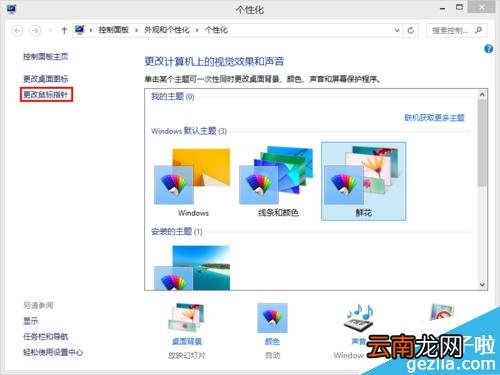This screenshot has width=500, height=375.
Task: Click the theme list scroll up arrow
Action: point(482,95)
